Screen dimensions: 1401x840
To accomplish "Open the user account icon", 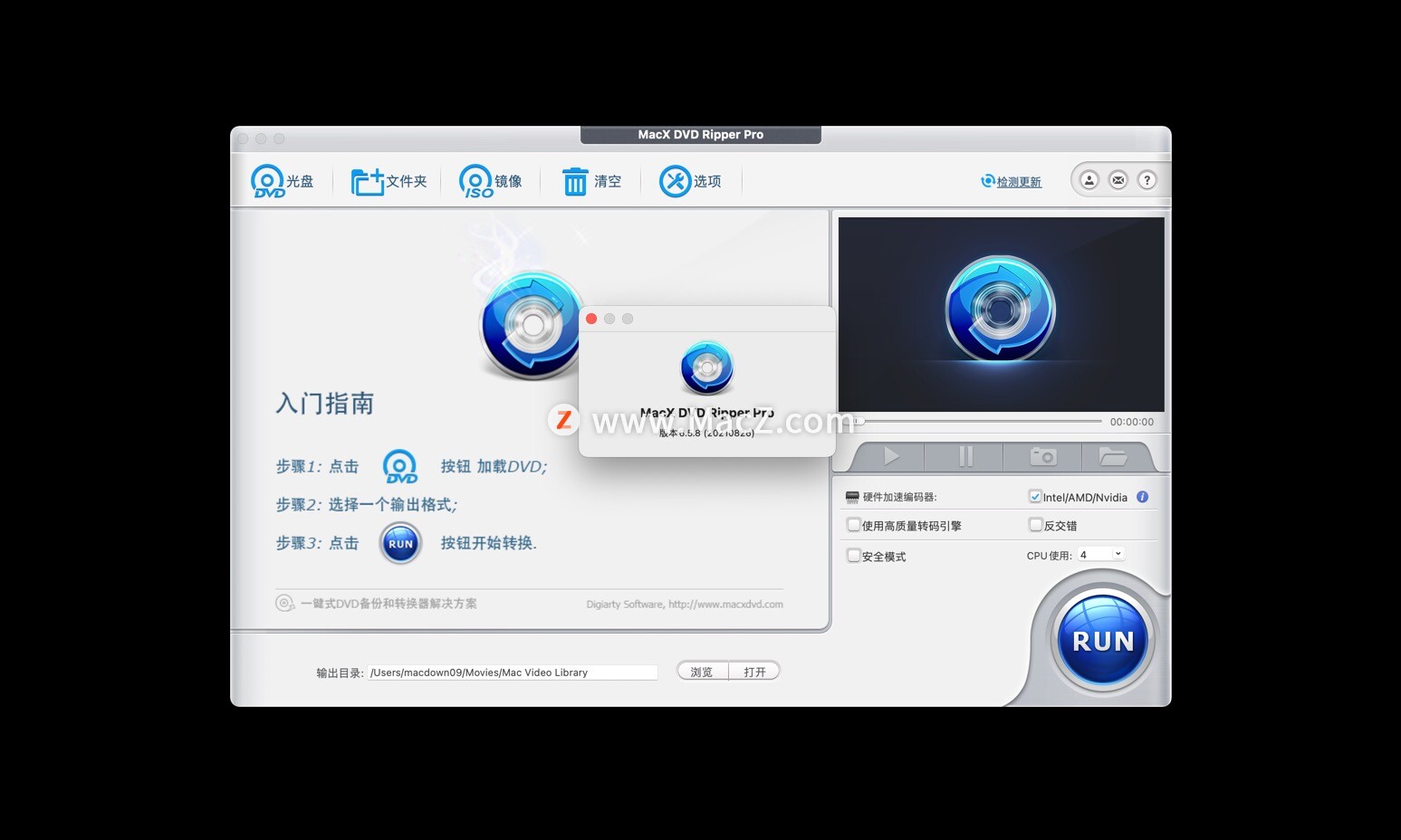I will (1089, 180).
